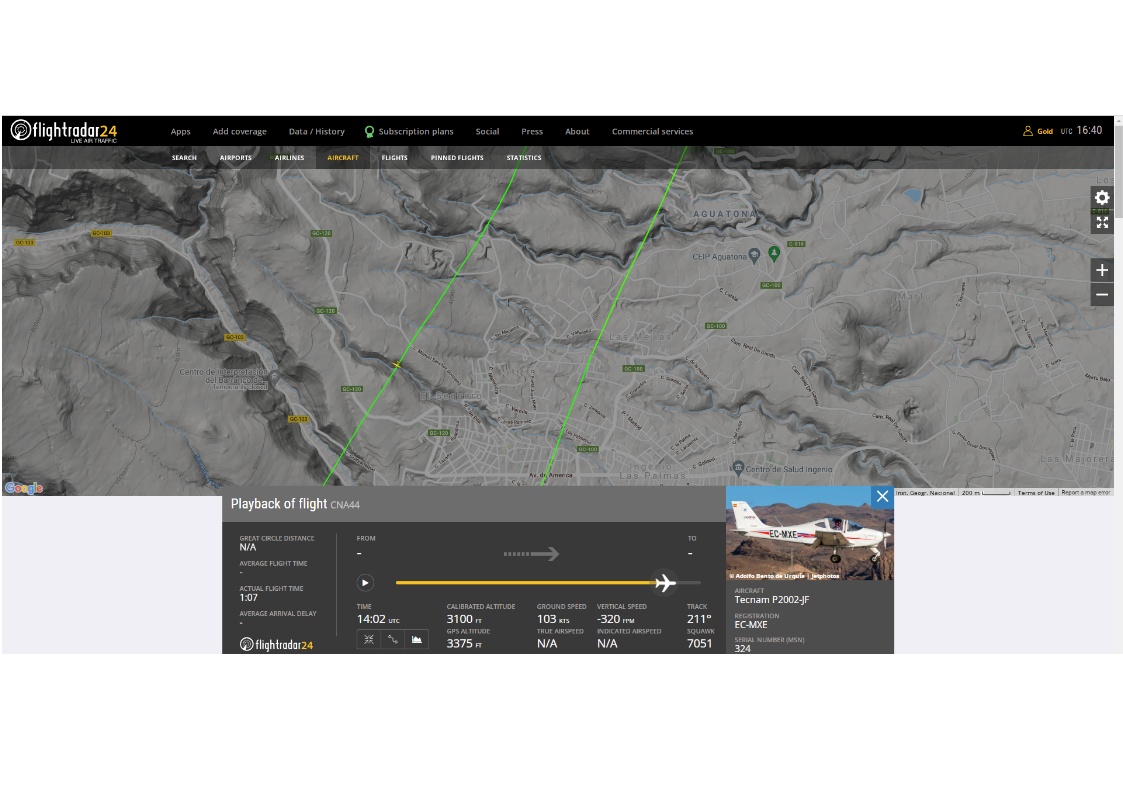This screenshot has height=794, width=1123.
Task: Open Data / History menu
Action: (x=317, y=132)
